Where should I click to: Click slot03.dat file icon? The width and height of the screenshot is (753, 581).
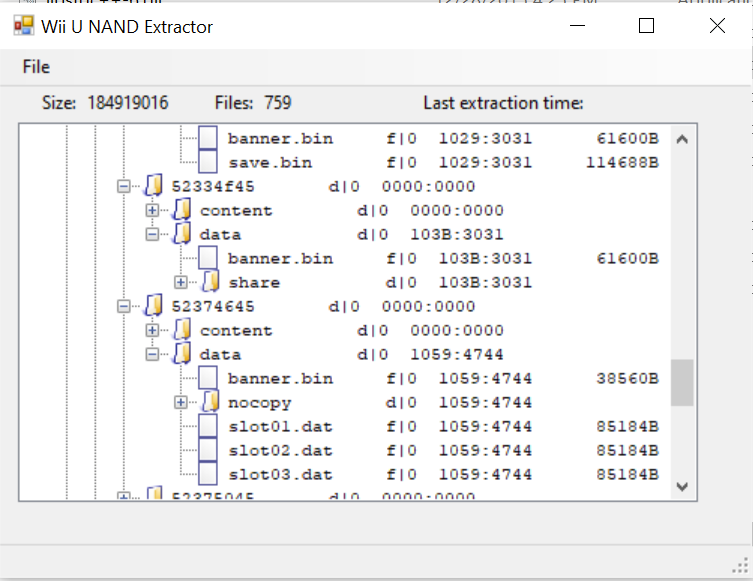pyautogui.click(x=208, y=473)
